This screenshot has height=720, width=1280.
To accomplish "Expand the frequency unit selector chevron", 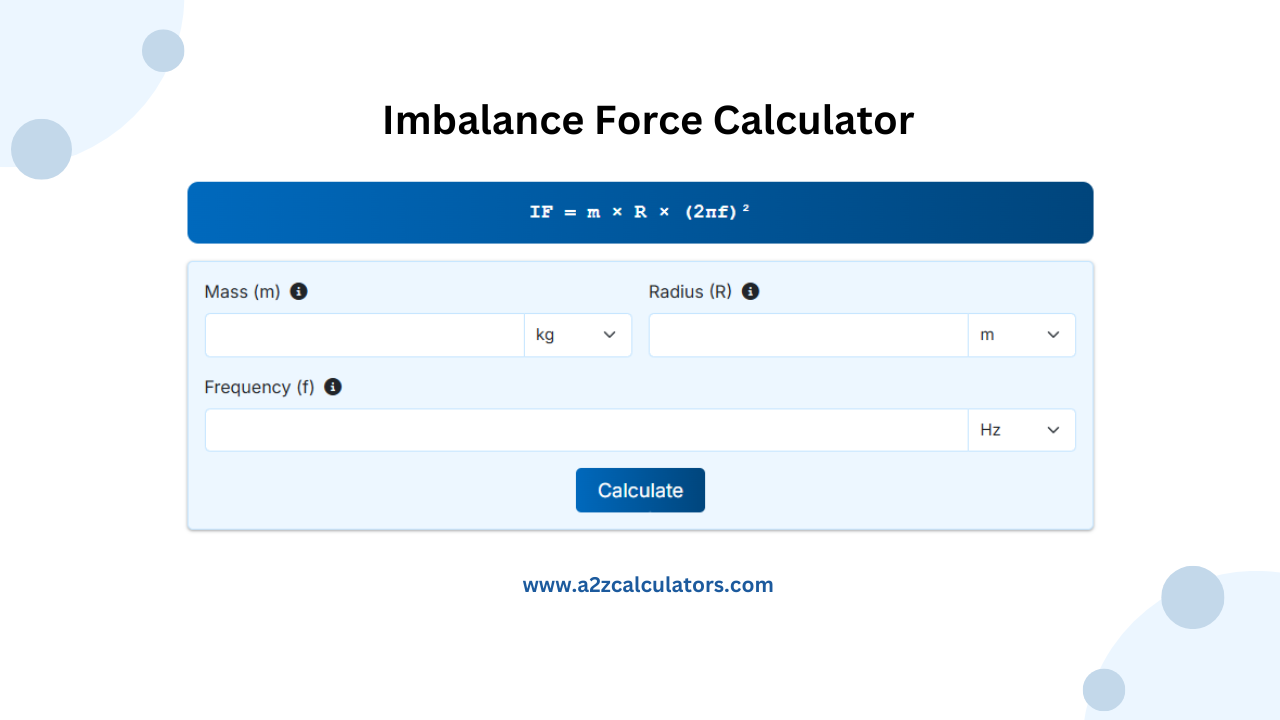I will pyautogui.click(x=1053, y=429).
